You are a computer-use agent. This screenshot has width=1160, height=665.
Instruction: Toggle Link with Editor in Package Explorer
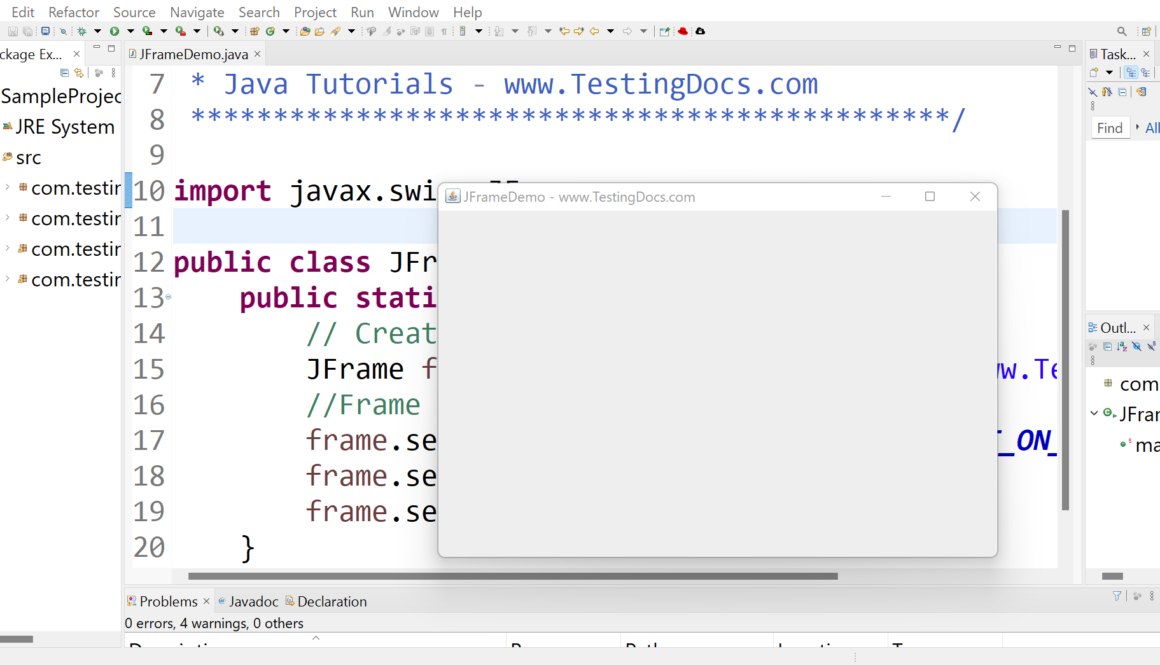click(x=79, y=73)
